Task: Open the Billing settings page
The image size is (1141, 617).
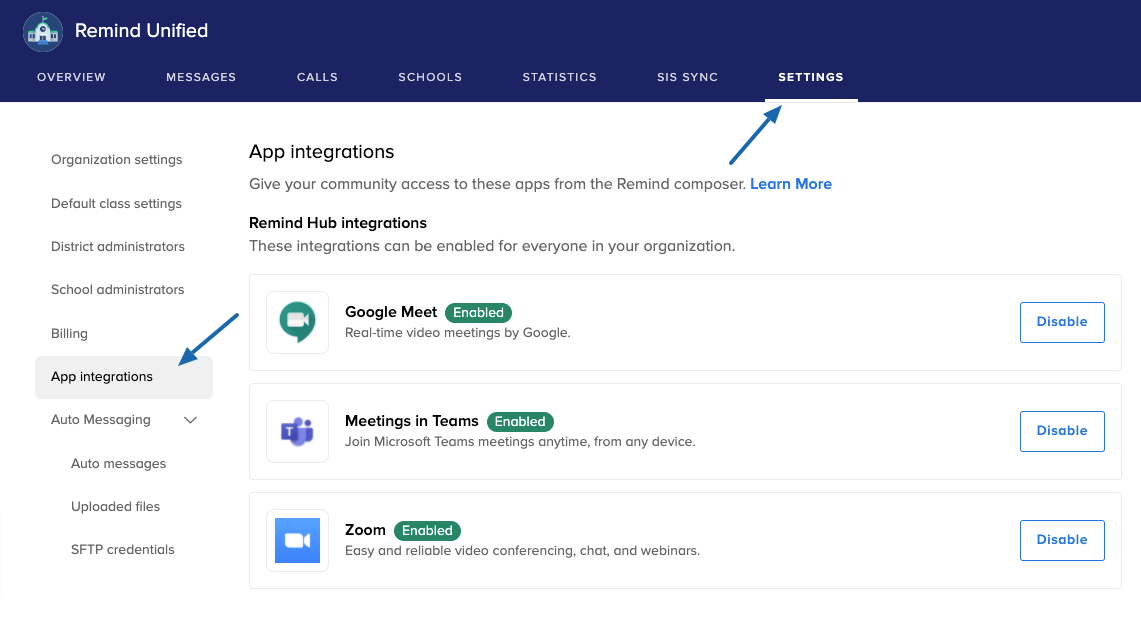Action: pyautogui.click(x=69, y=334)
